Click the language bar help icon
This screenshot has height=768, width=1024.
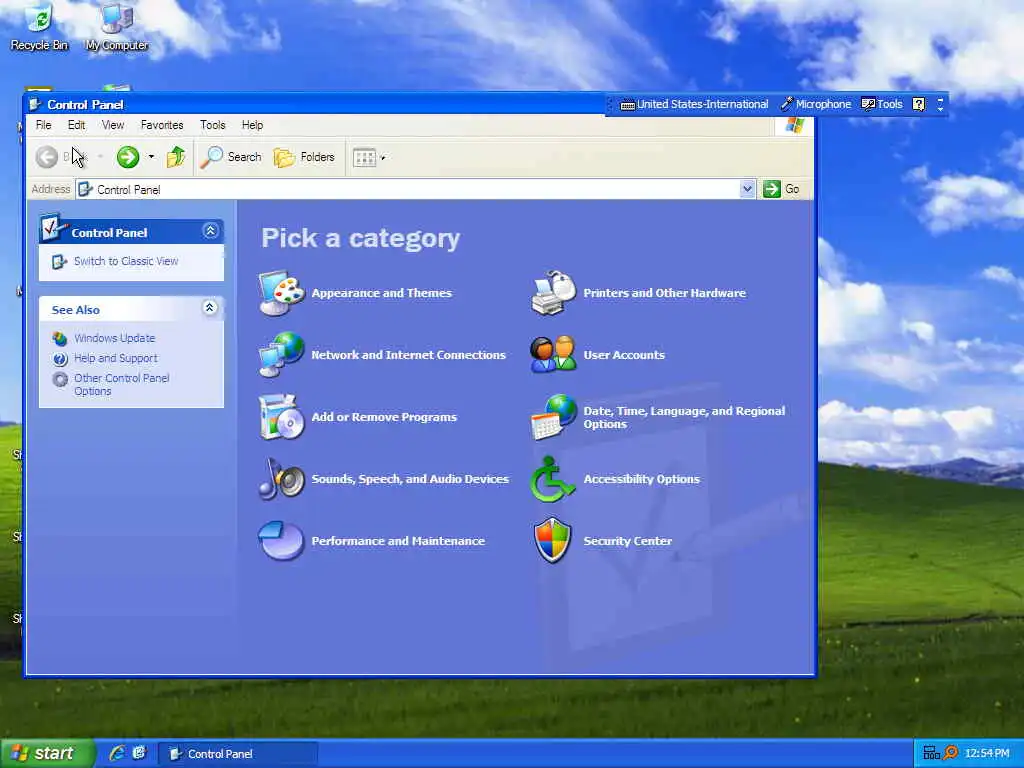pos(918,104)
